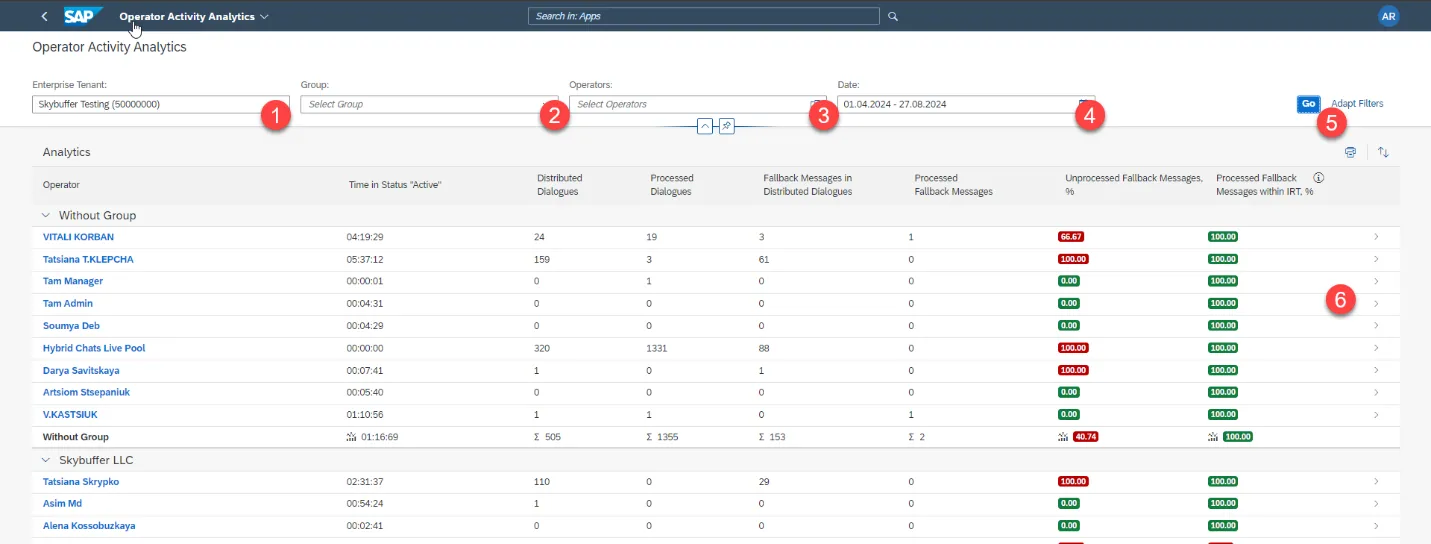
Task: Show info for Processed Fallback Messages within IRT
Action: click(x=1318, y=178)
